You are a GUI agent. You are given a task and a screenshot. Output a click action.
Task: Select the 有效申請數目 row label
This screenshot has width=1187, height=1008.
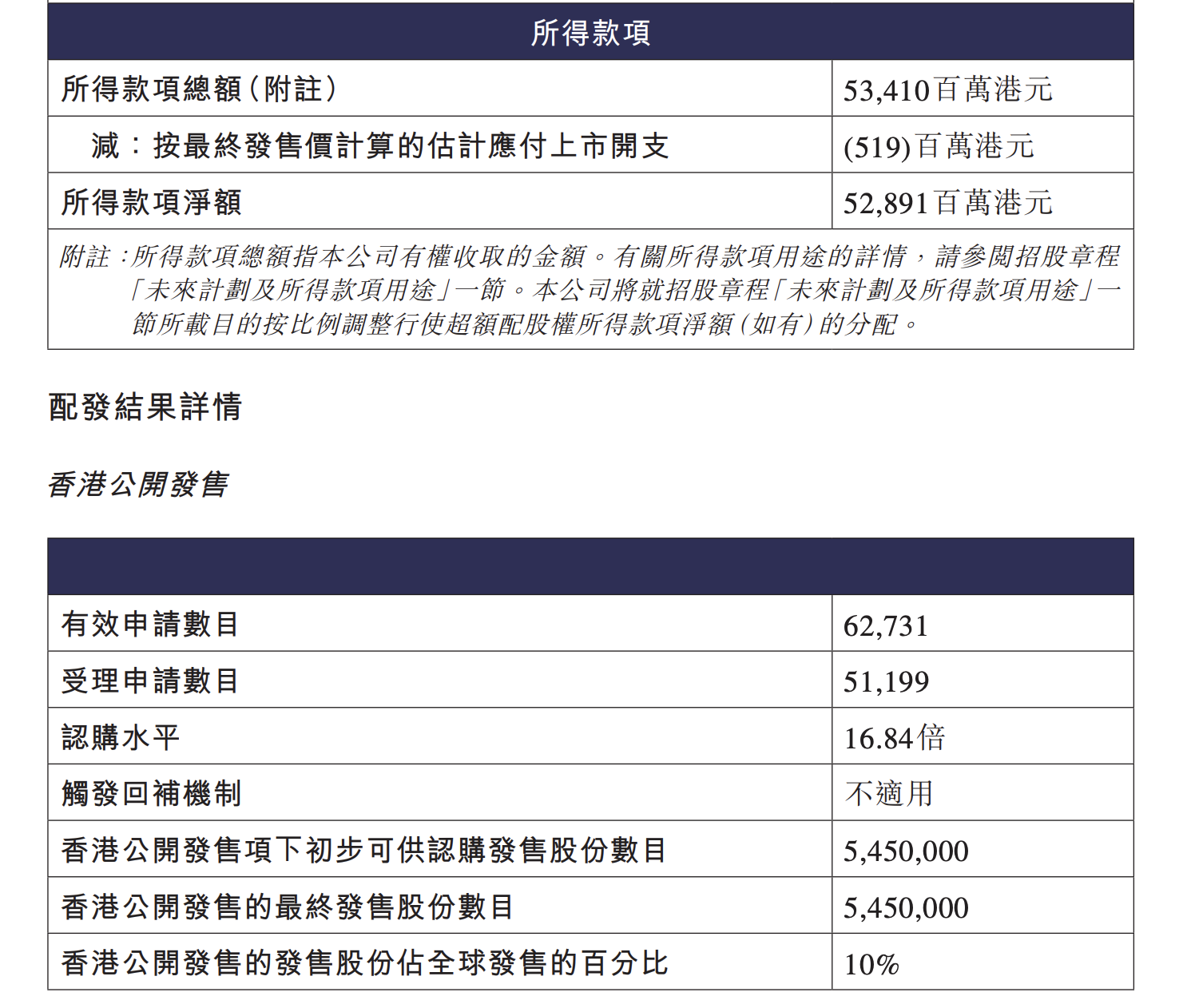point(150,624)
